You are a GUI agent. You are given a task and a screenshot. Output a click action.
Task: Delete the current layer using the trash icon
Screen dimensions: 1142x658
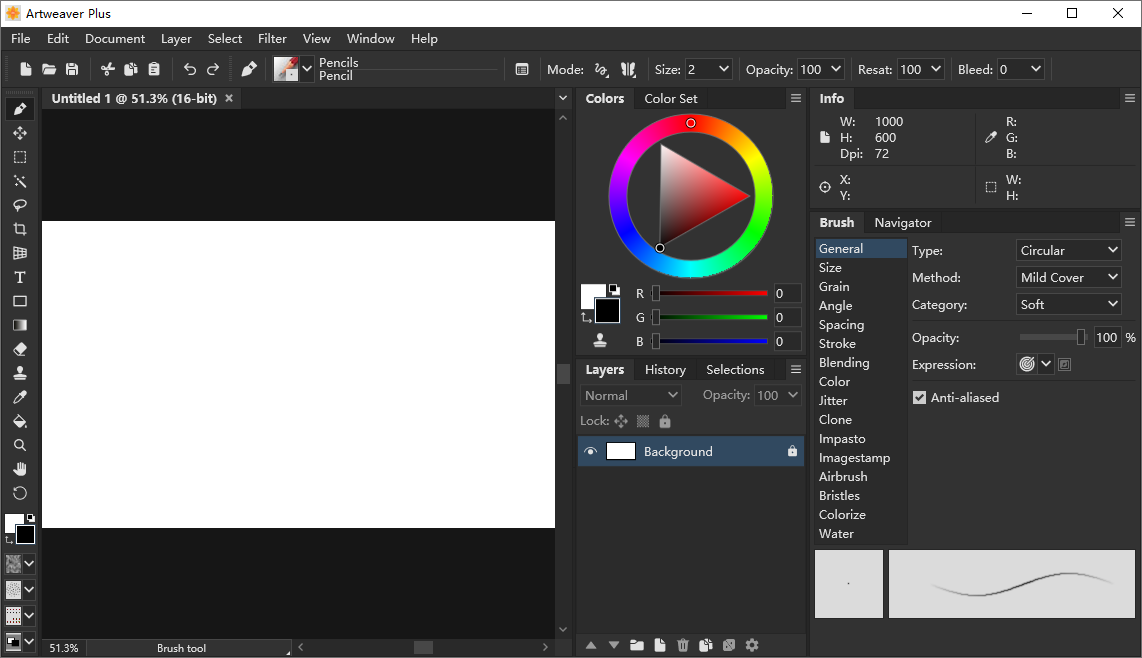point(683,645)
